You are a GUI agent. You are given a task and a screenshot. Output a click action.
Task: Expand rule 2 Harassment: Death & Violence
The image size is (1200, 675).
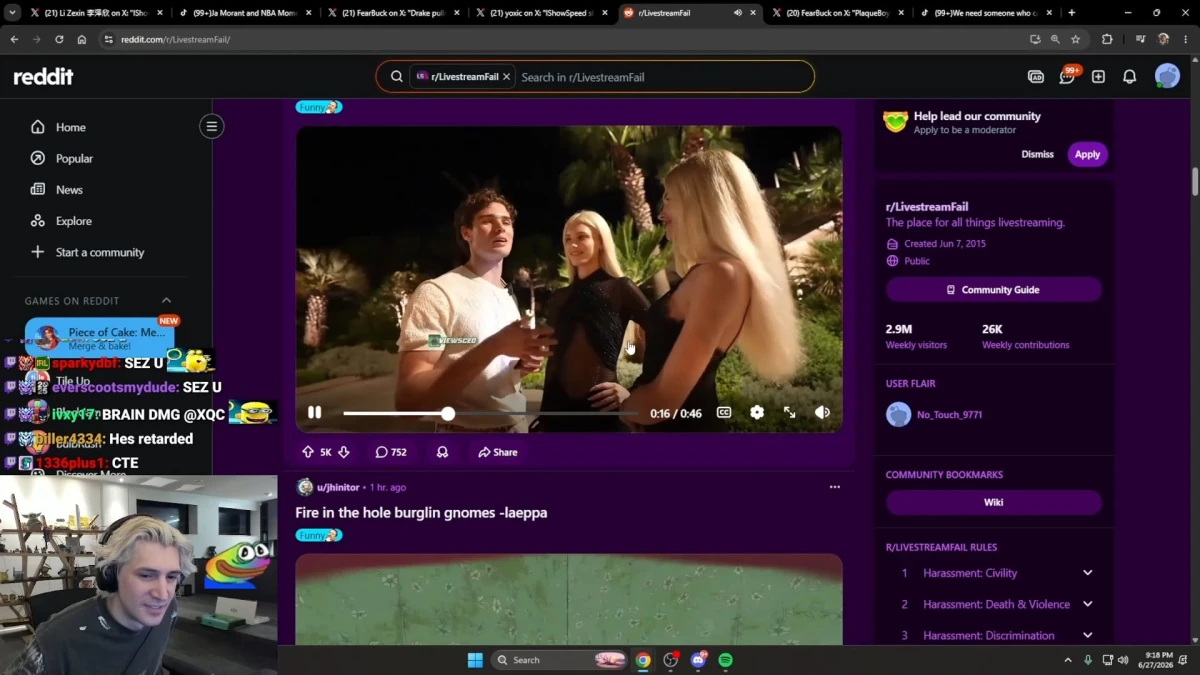1087,604
